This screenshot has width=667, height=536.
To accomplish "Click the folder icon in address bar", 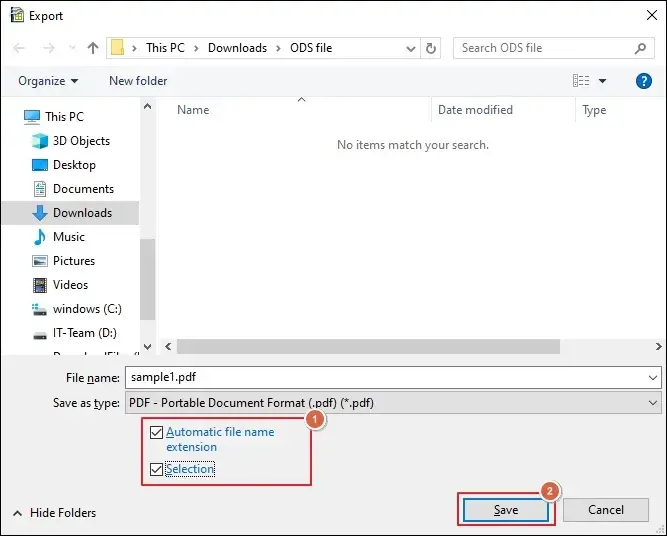I will [117, 48].
